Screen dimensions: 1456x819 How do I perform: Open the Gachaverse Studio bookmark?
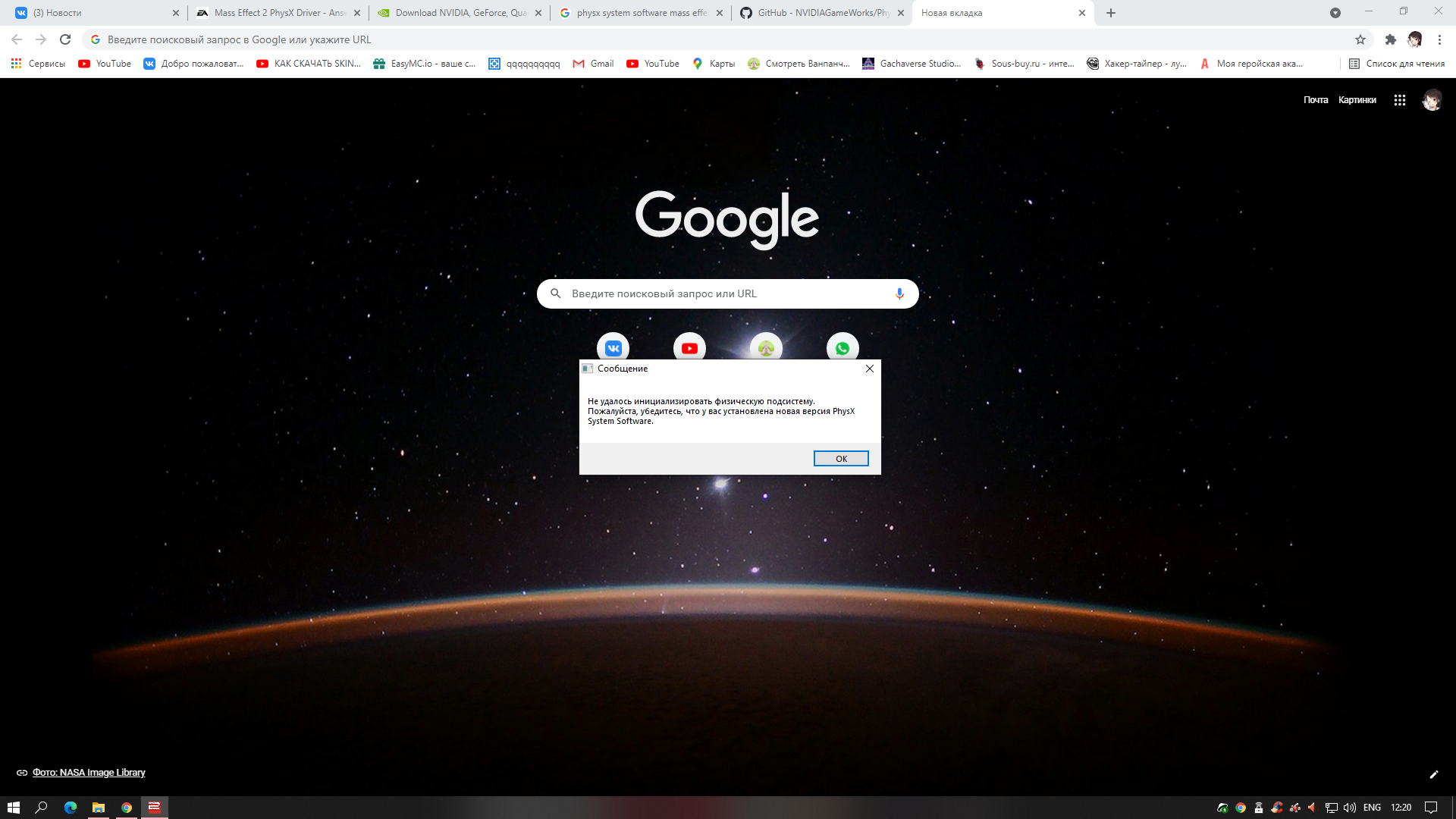pyautogui.click(x=912, y=64)
